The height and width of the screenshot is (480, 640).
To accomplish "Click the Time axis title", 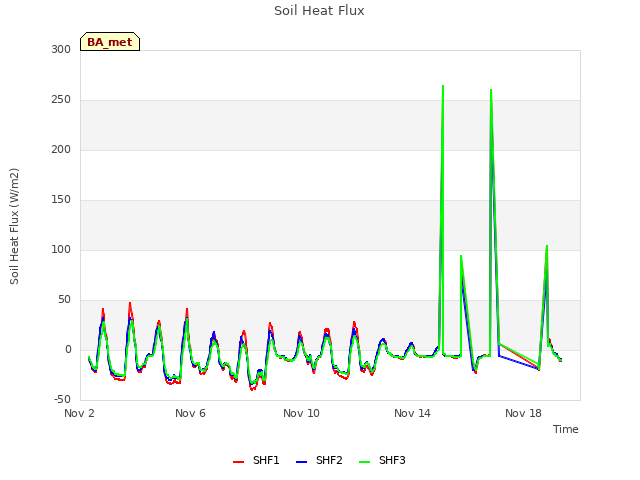I will pos(566,429).
